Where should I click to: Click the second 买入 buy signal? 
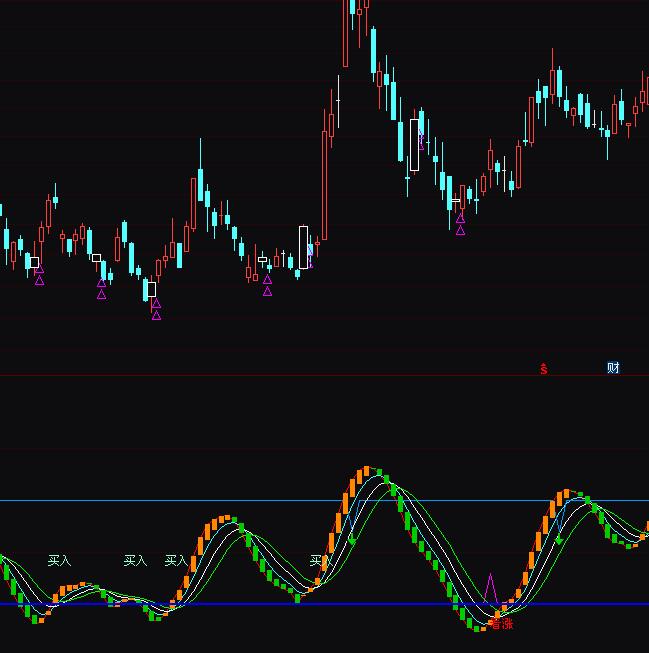(135, 561)
